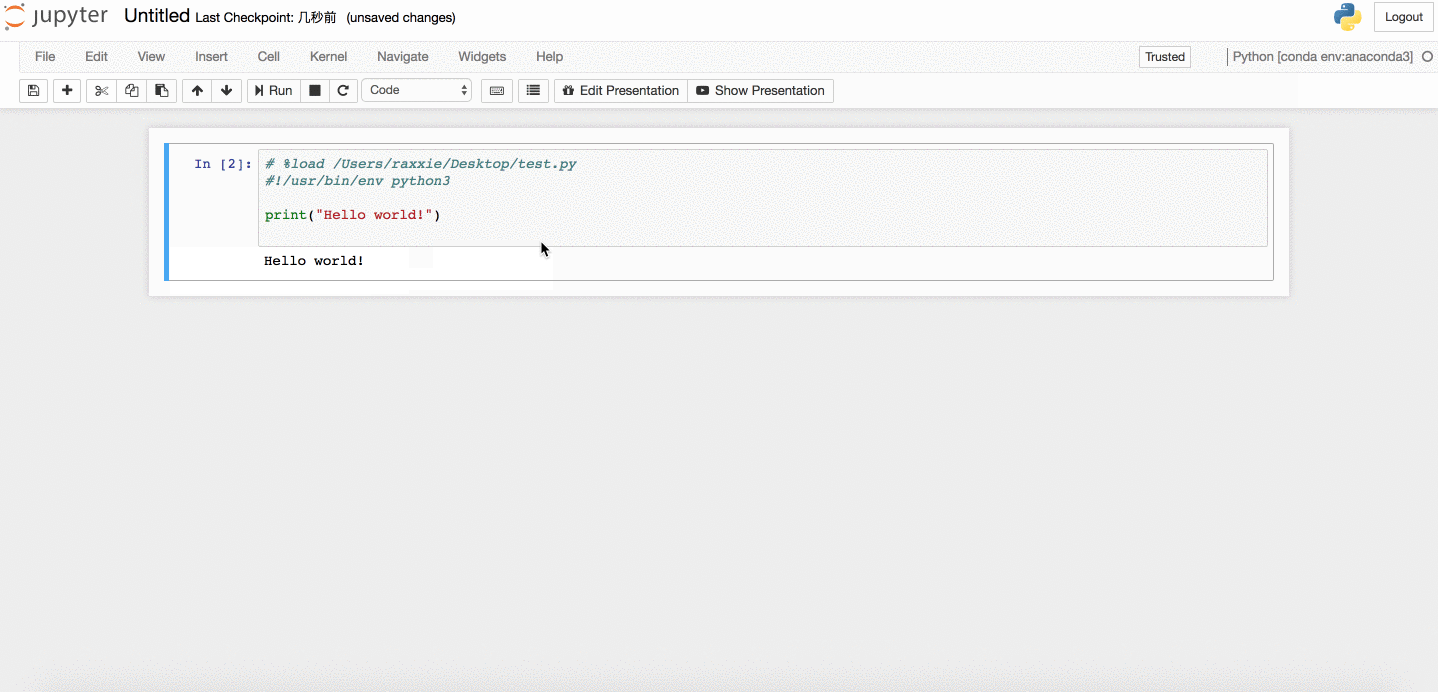This screenshot has width=1438, height=692.
Task: Click the Trusted notebook indicator
Action: [1165, 57]
